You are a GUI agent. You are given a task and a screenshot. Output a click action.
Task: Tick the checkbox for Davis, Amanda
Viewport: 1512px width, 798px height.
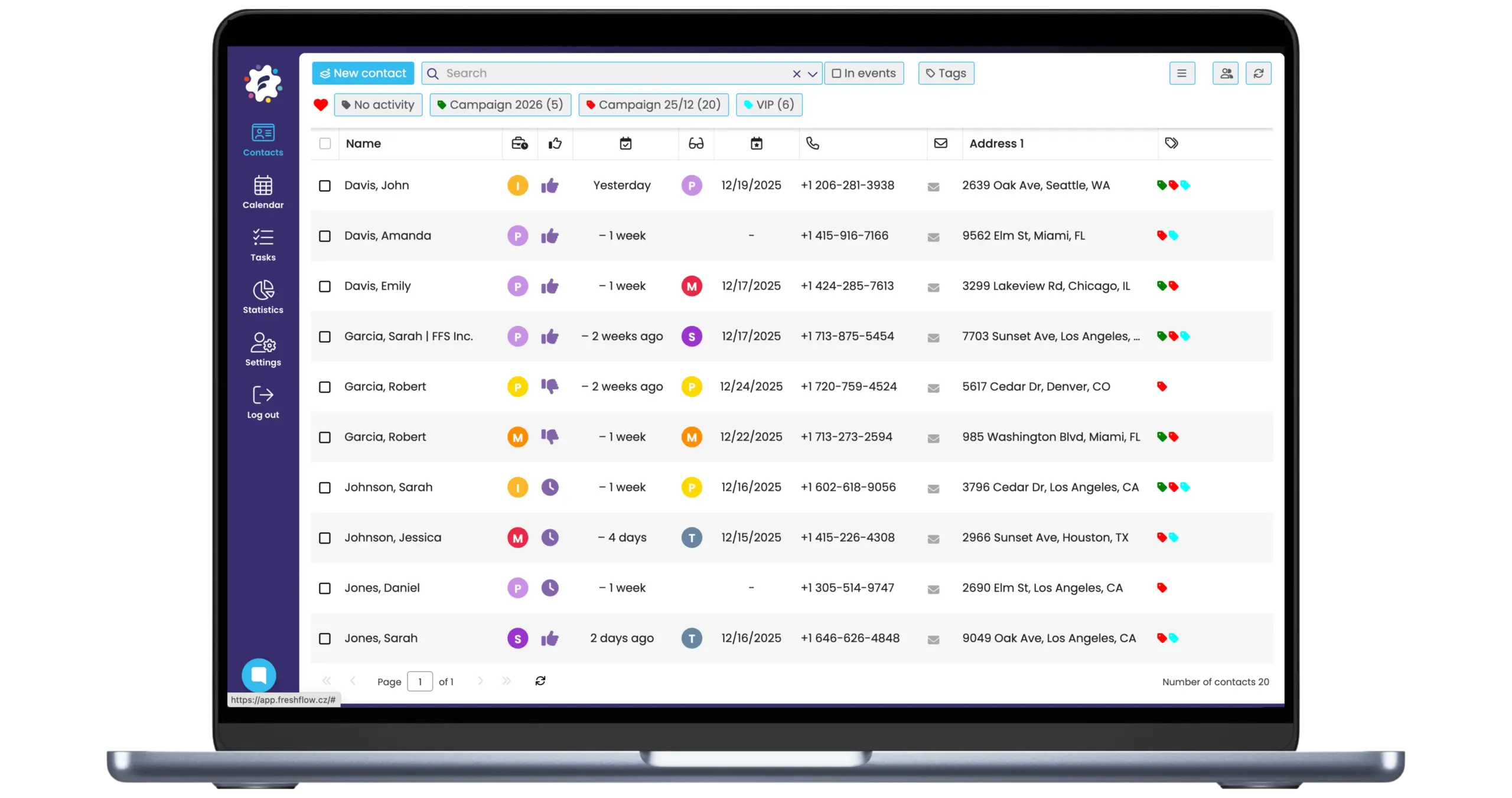click(x=325, y=236)
